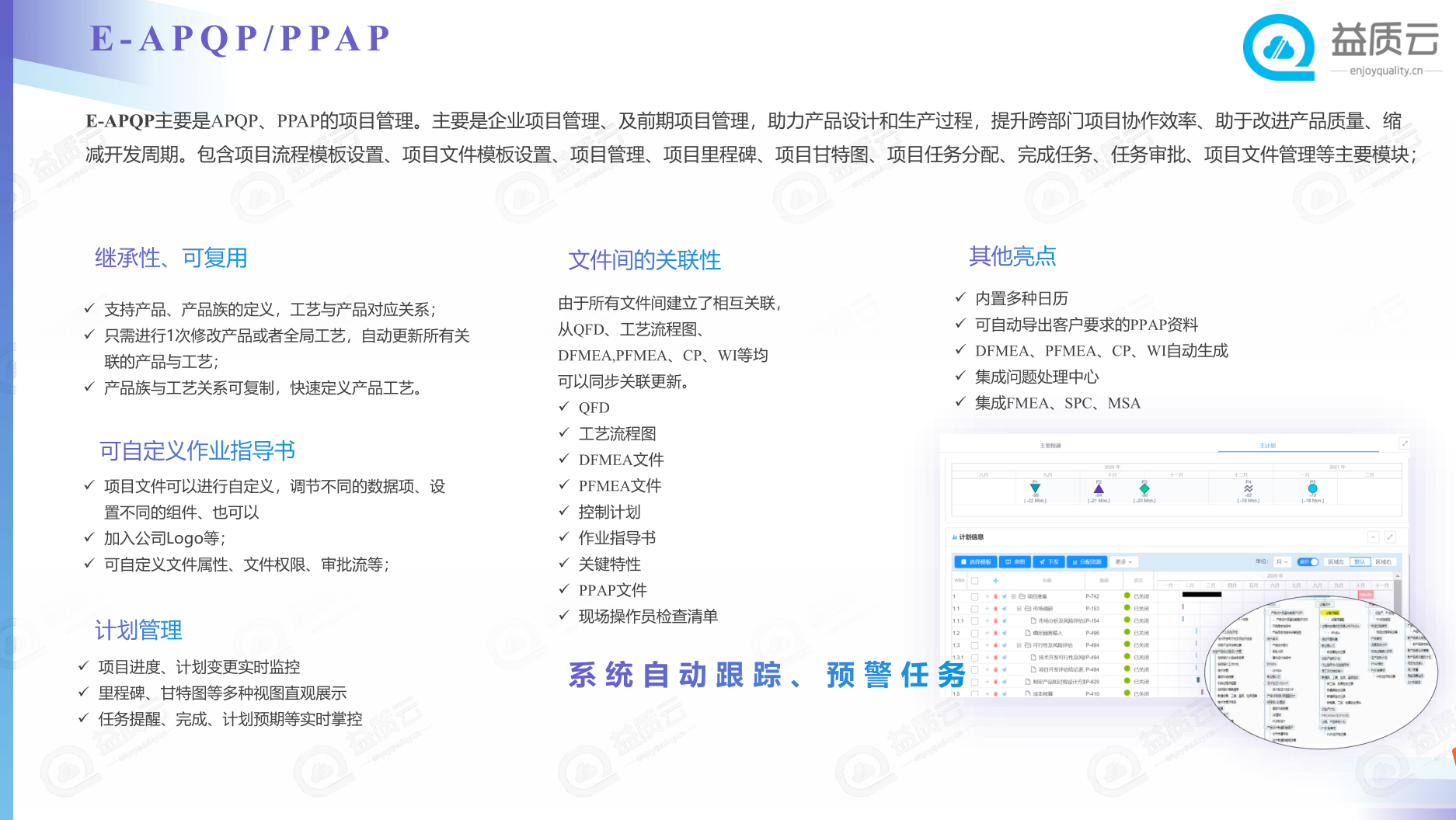Click the 制定产品和过程设计方案 task name

(1058, 682)
